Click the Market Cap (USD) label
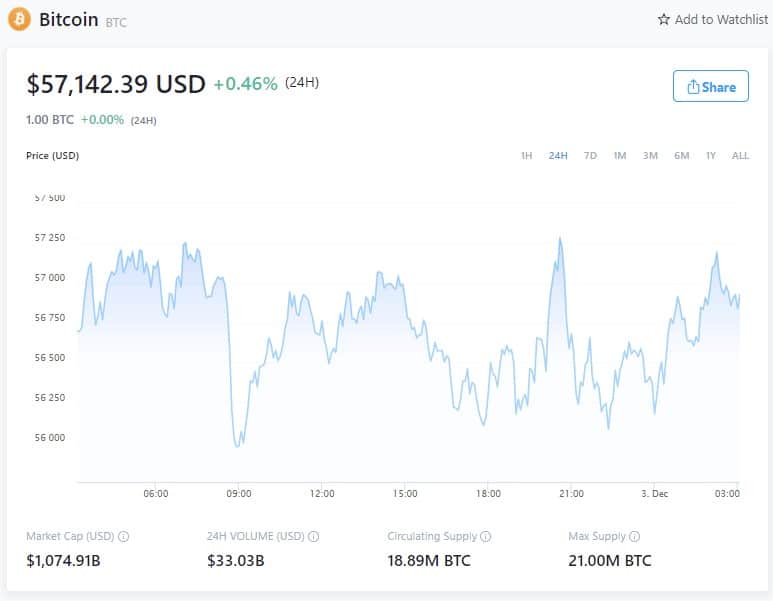Screen dimensions: 773x601 pyautogui.click(x=70, y=536)
